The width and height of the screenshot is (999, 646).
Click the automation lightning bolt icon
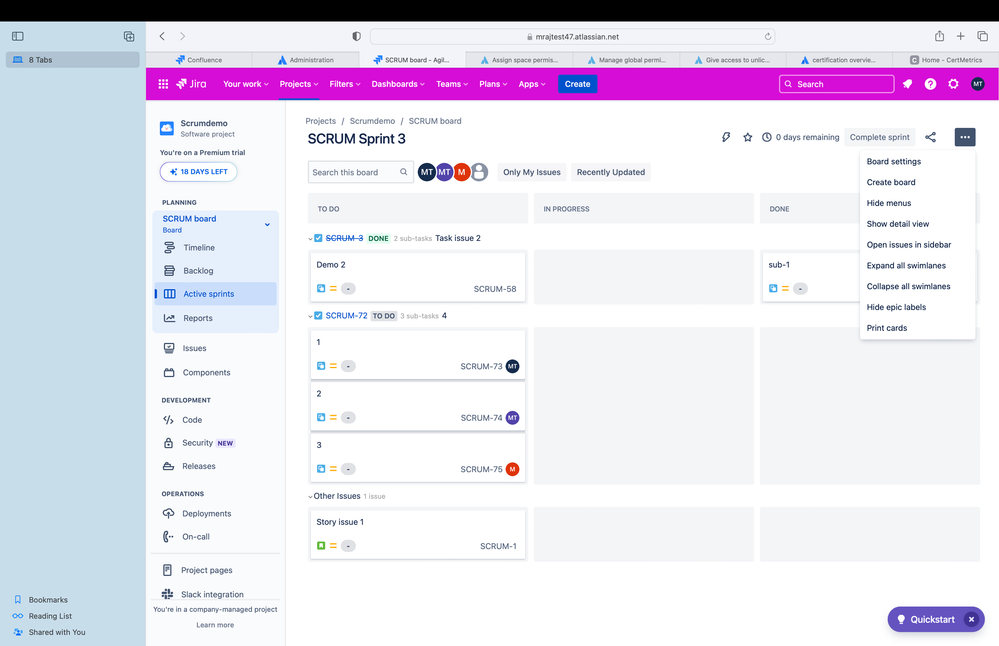(x=726, y=137)
